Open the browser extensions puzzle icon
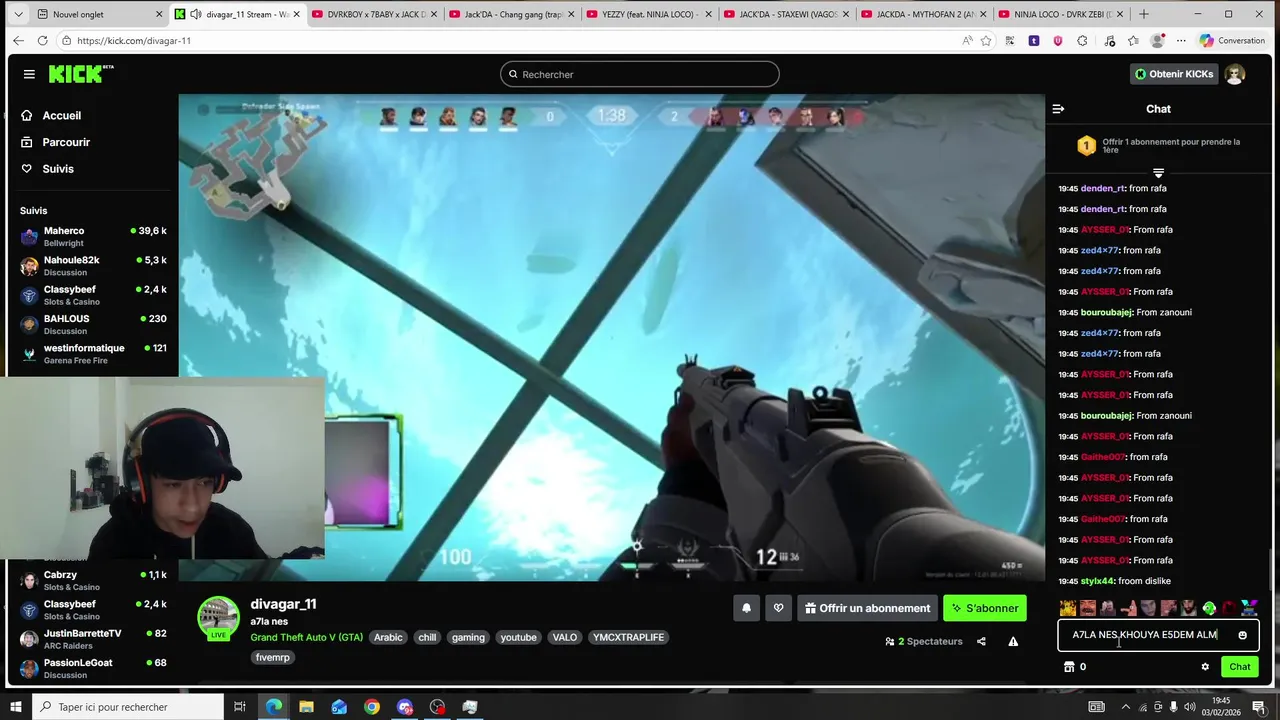 click(x=1082, y=41)
